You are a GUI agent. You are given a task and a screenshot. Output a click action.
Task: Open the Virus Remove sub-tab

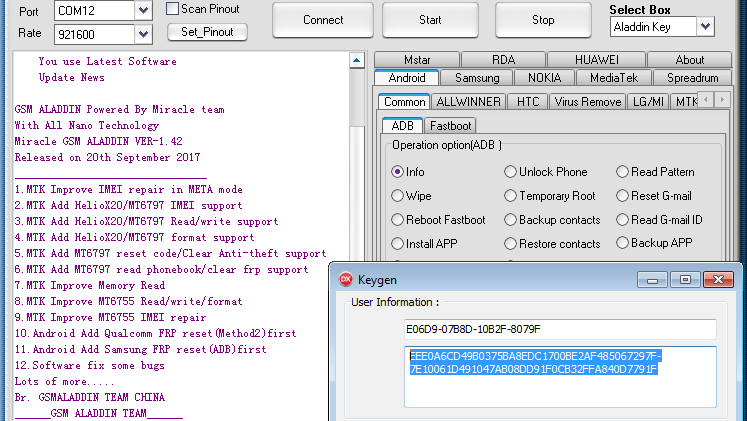click(x=588, y=102)
